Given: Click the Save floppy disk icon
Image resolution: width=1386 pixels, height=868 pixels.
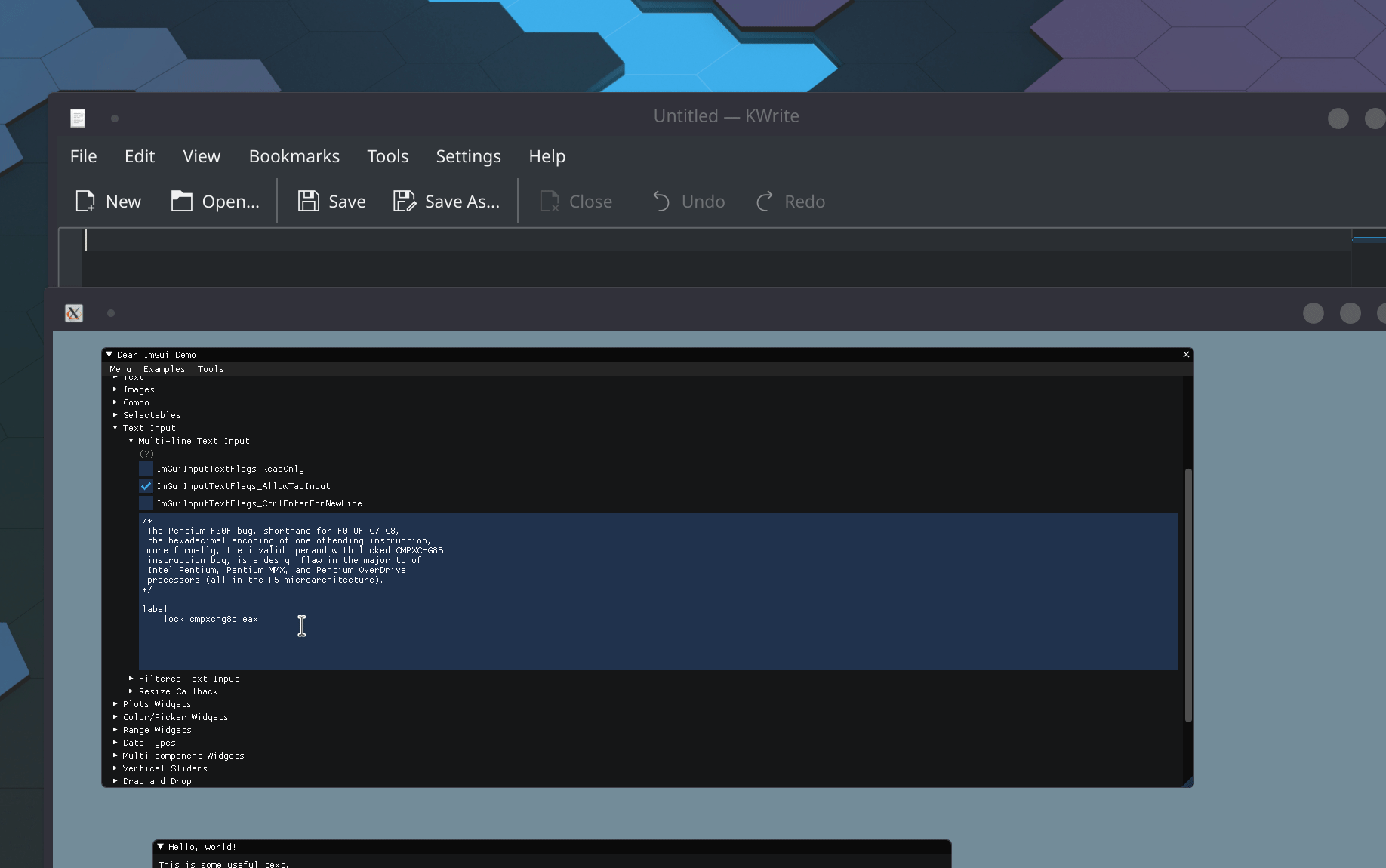Looking at the screenshot, I should coord(308,201).
